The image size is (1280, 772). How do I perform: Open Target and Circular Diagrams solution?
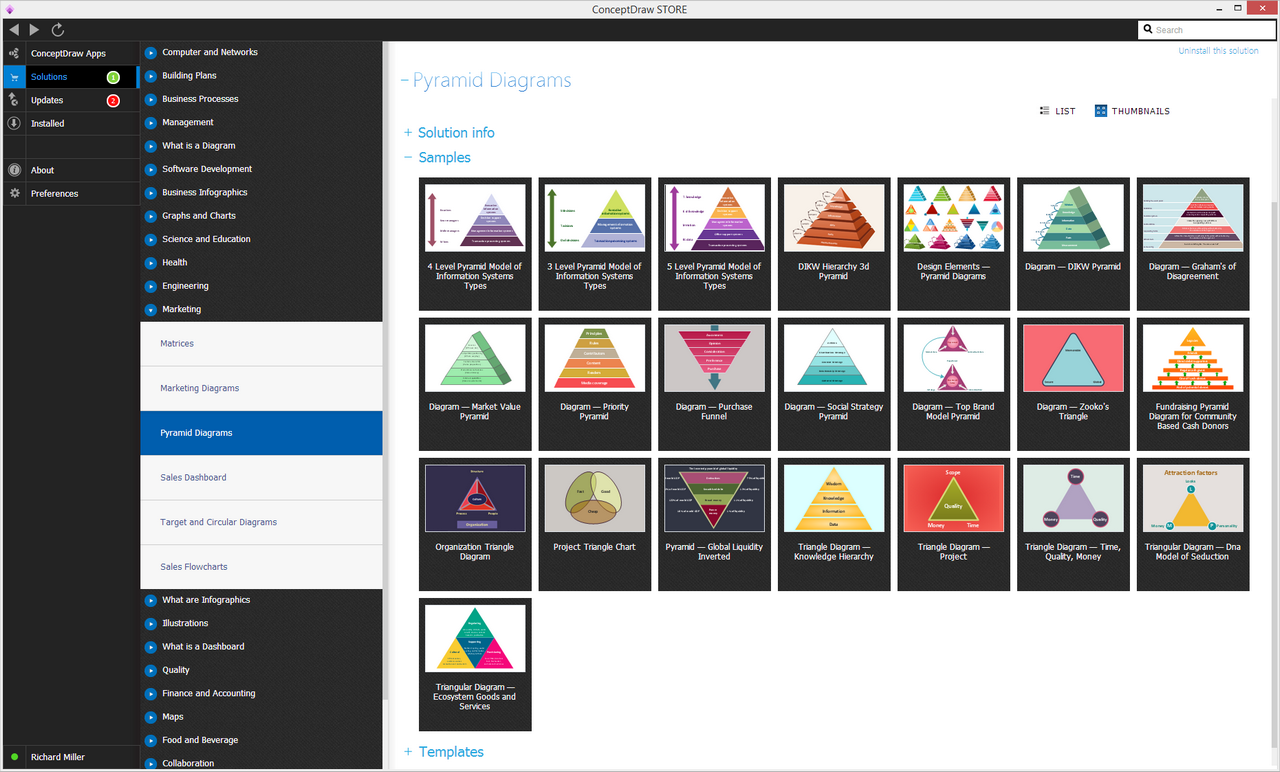coord(261,522)
